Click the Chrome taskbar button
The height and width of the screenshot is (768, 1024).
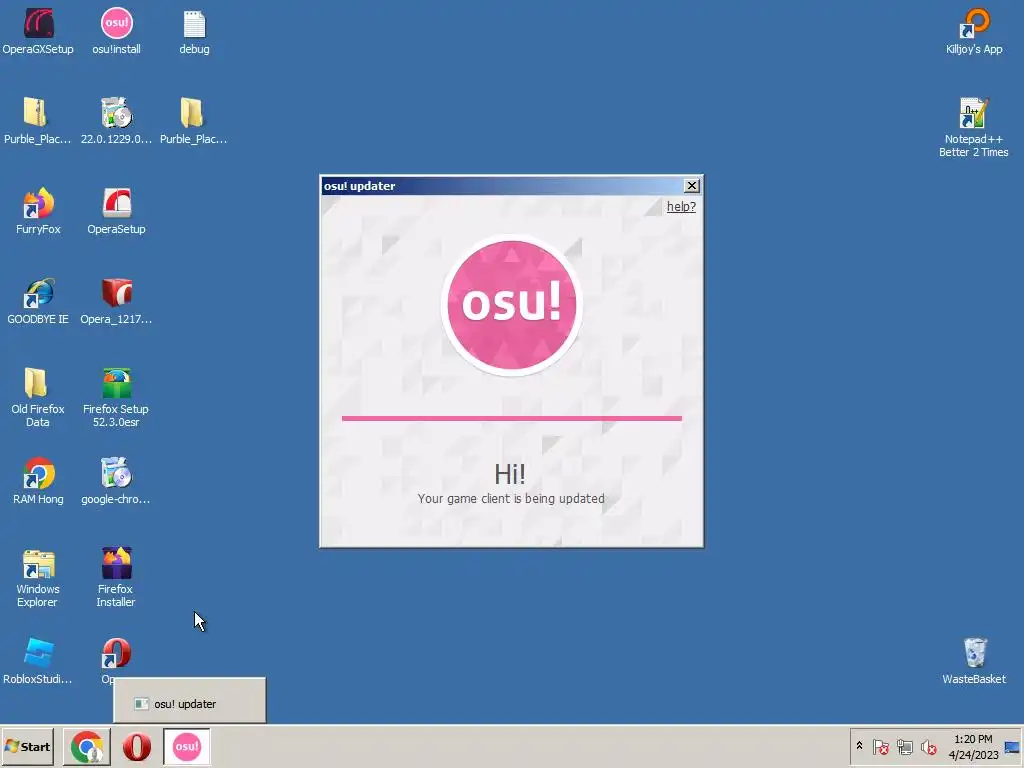(87, 746)
